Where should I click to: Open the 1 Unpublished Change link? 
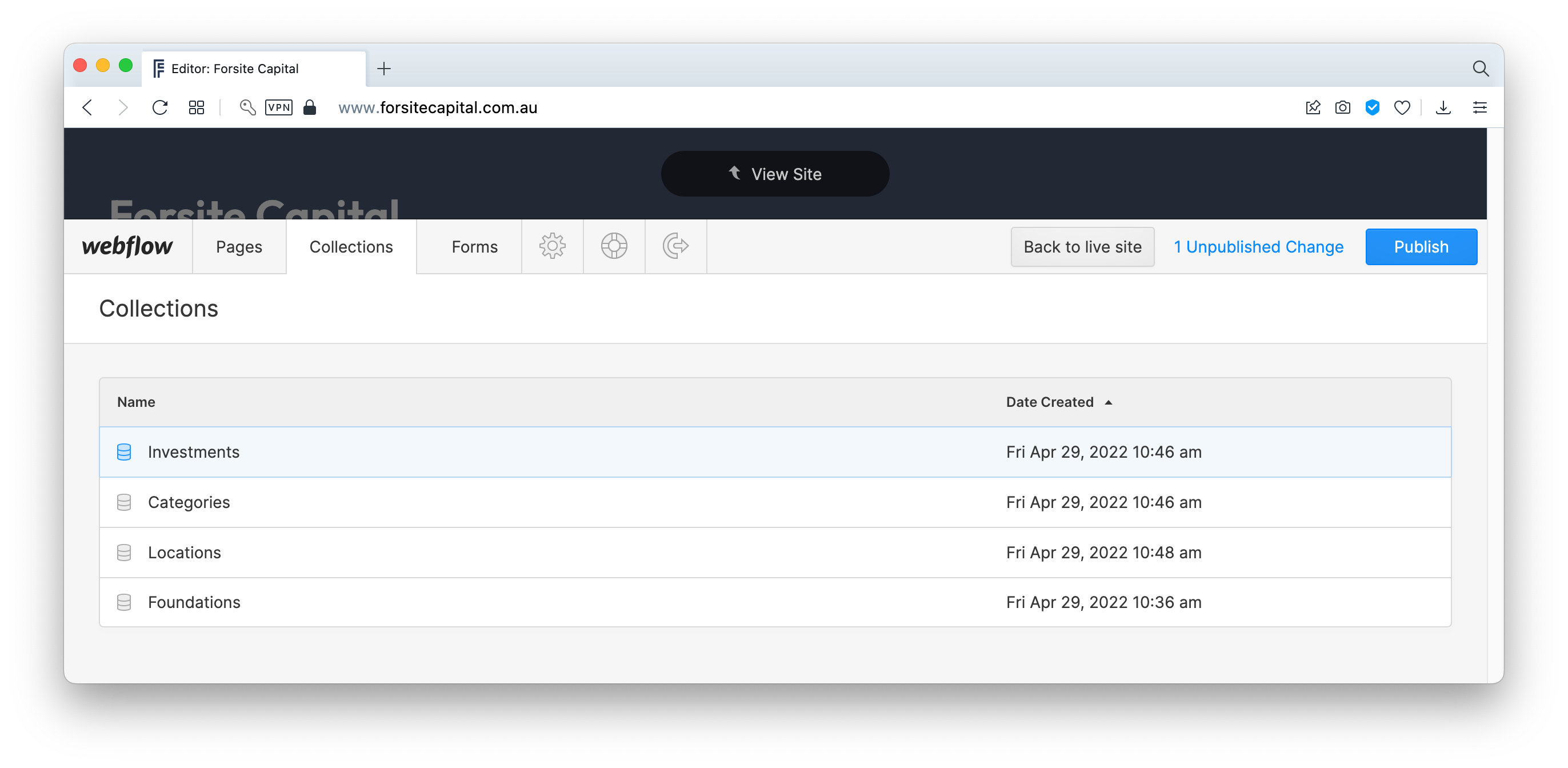coord(1258,246)
